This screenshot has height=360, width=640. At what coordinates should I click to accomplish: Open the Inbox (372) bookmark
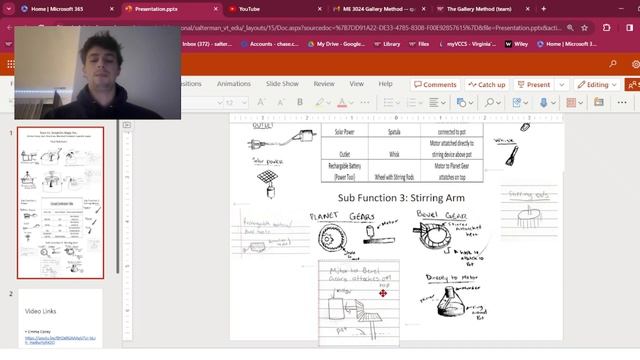[207, 44]
